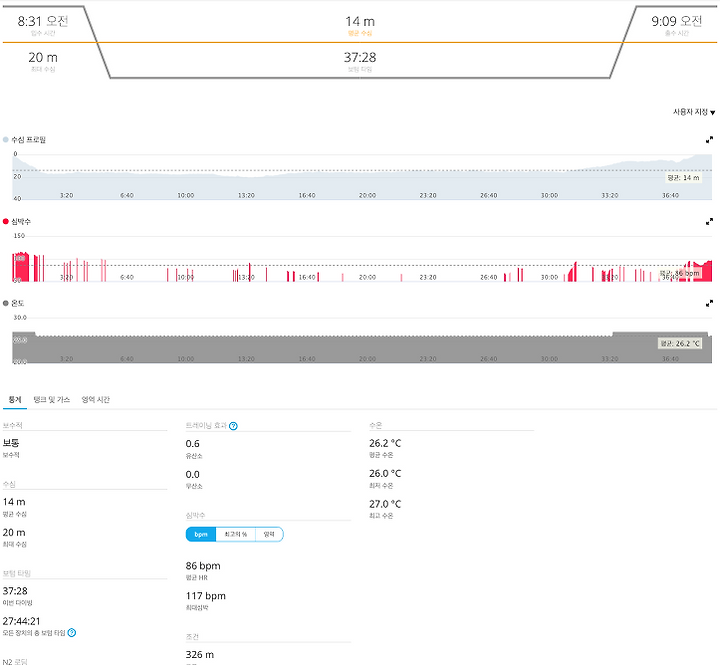Click the 26:40 time label on temperature chart
Image resolution: width=720 pixels, height=665 pixels.
(x=489, y=359)
